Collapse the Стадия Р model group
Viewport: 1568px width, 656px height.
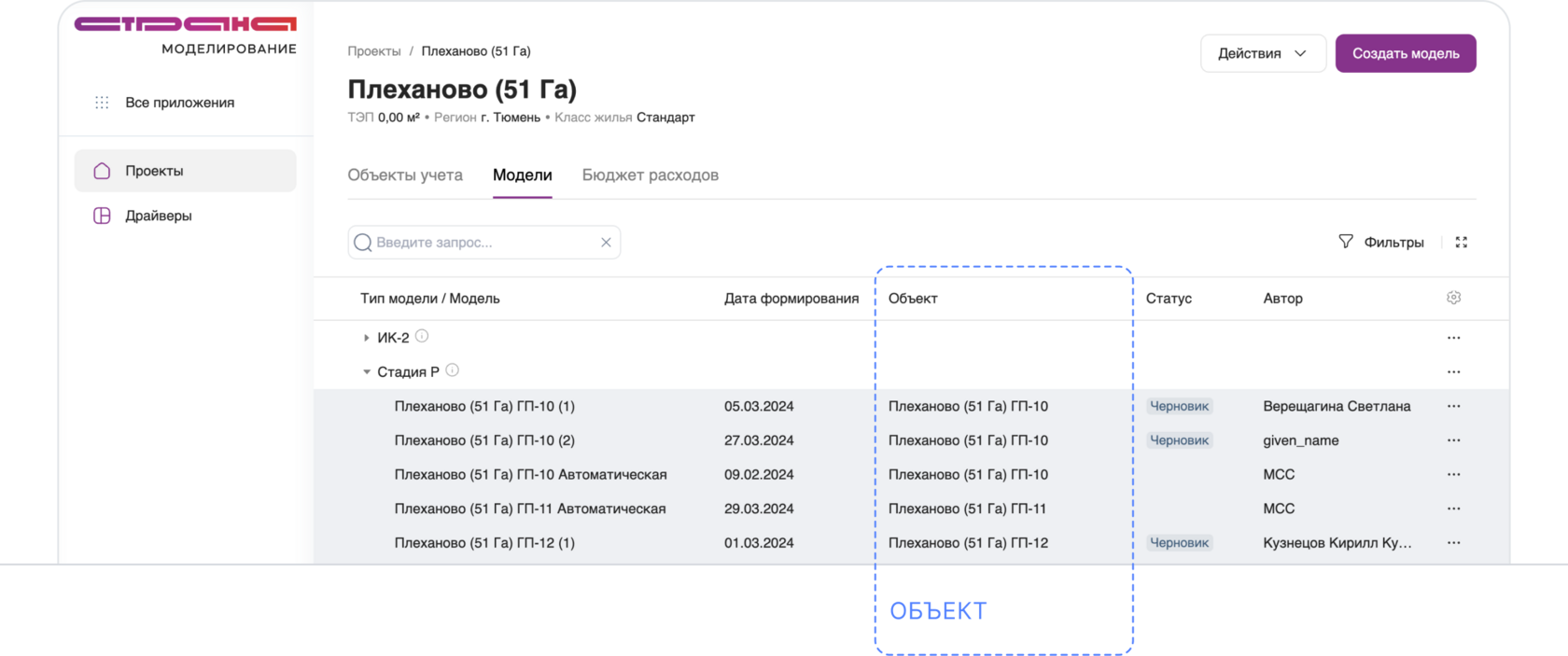(x=367, y=371)
